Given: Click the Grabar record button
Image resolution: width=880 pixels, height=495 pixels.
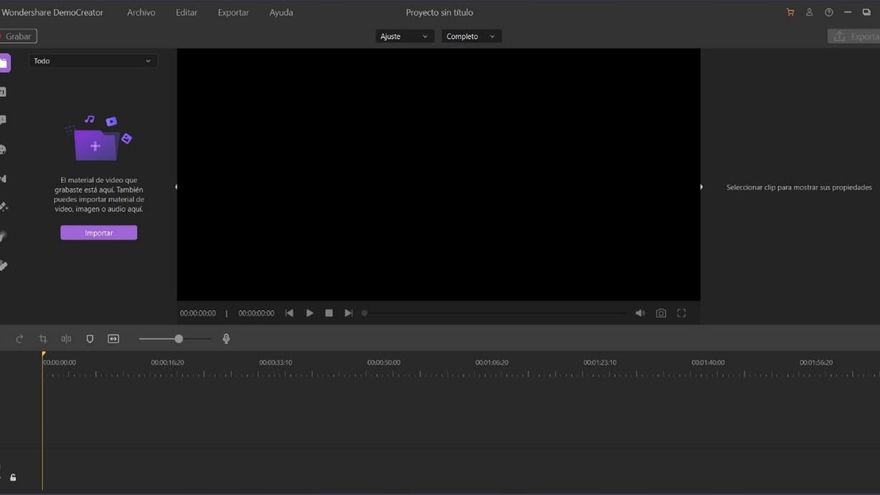Looking at the screenshot, I should tap(18, 36).
